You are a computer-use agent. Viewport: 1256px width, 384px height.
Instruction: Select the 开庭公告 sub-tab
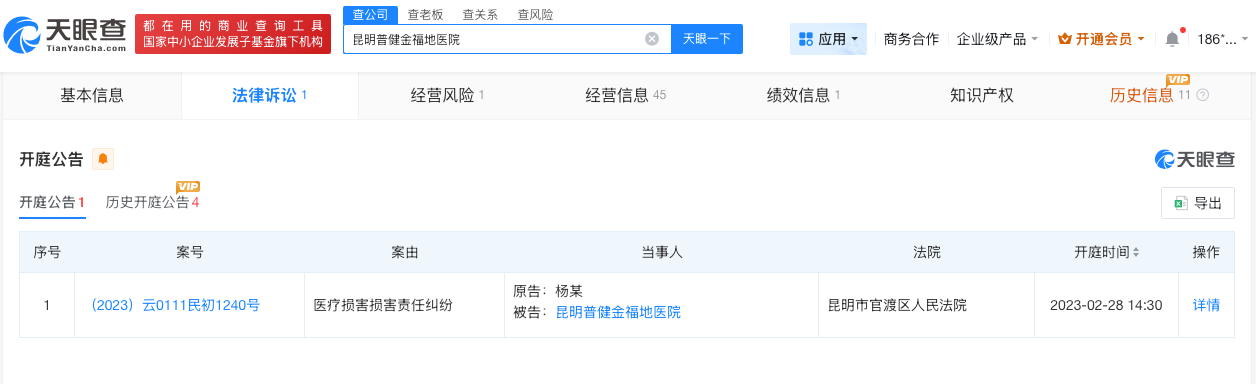coord(52,202)
